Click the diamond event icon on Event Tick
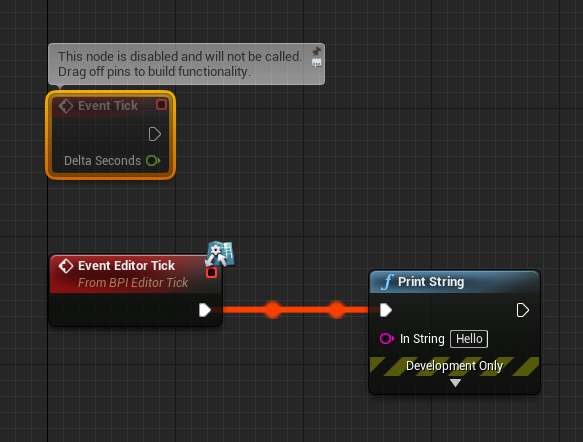The height and width of the screenshot is (442, 583). [x=66, y=106]
